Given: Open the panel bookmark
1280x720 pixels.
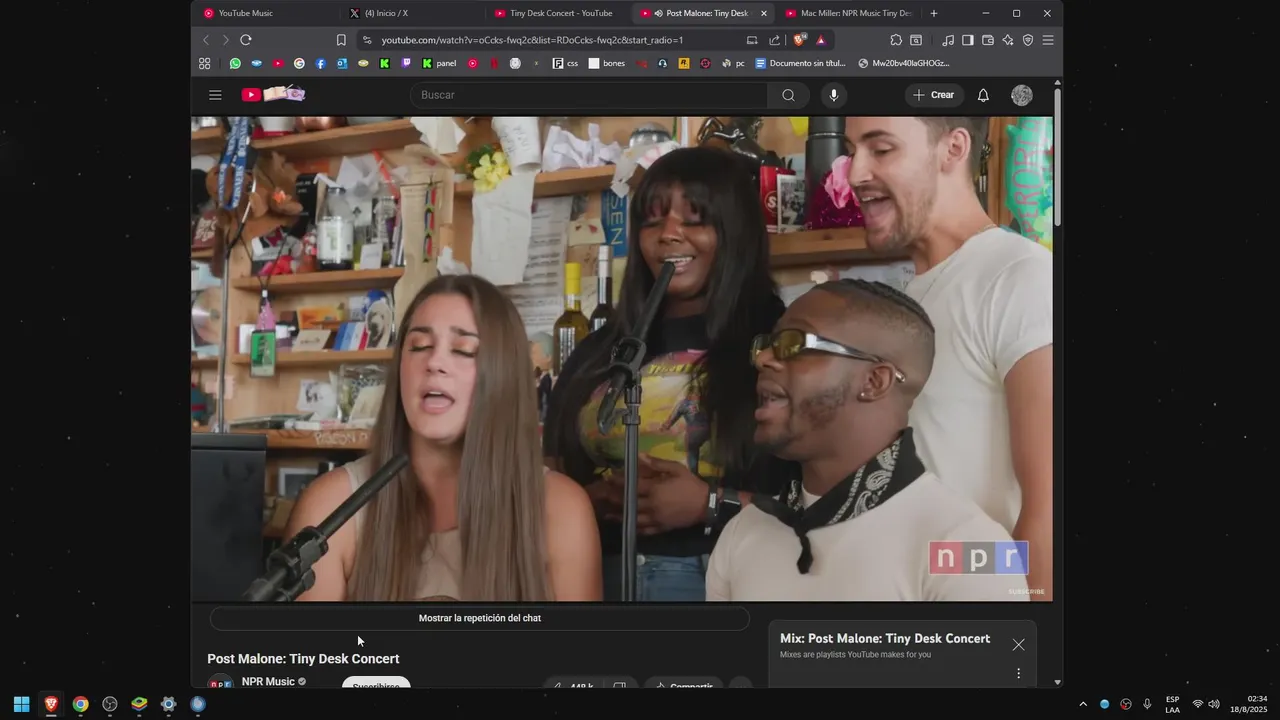Looking at the screenshot, I should click(439, 63).
